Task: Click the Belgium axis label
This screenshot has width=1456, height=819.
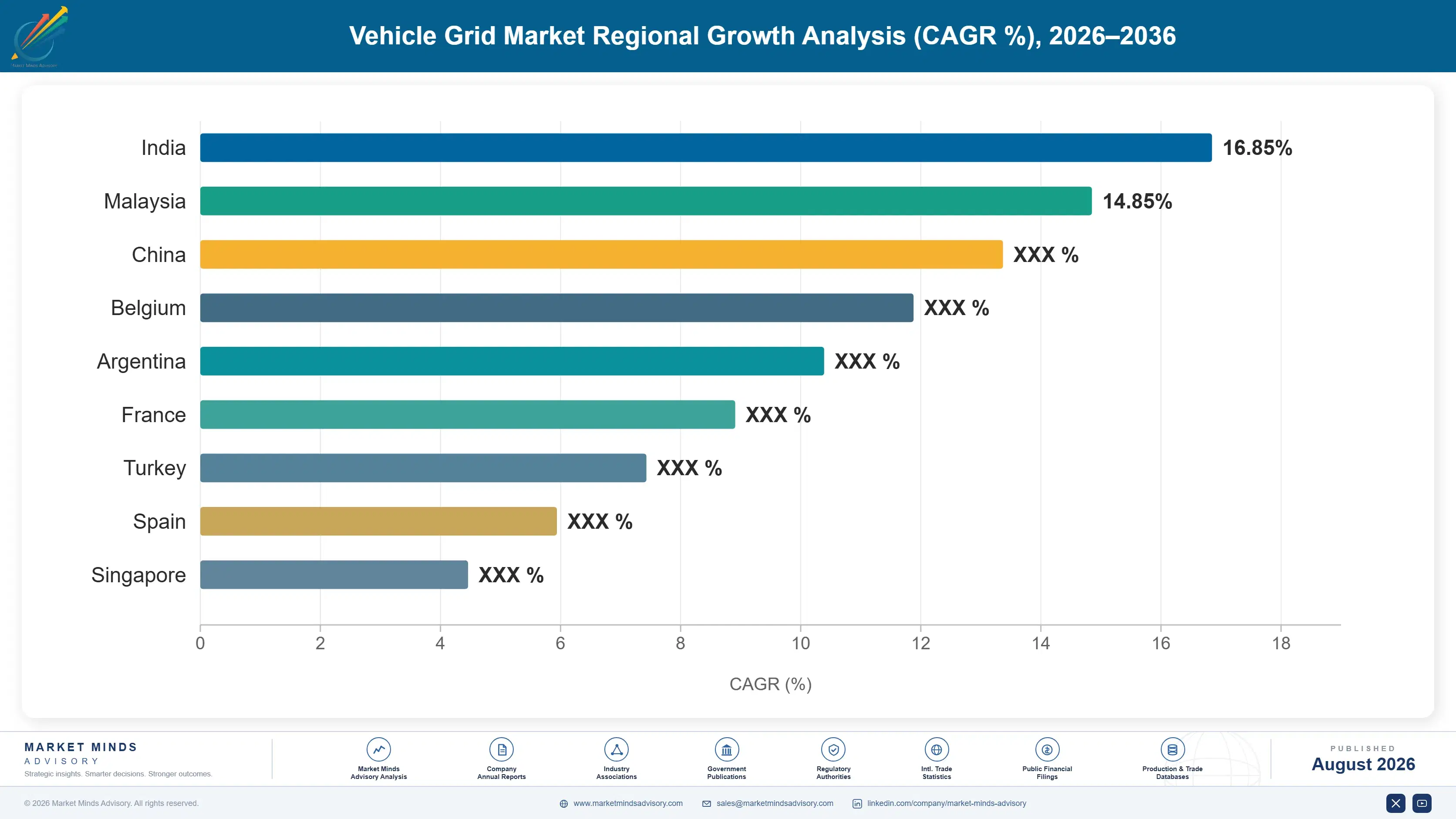Action: pos(148,309)
